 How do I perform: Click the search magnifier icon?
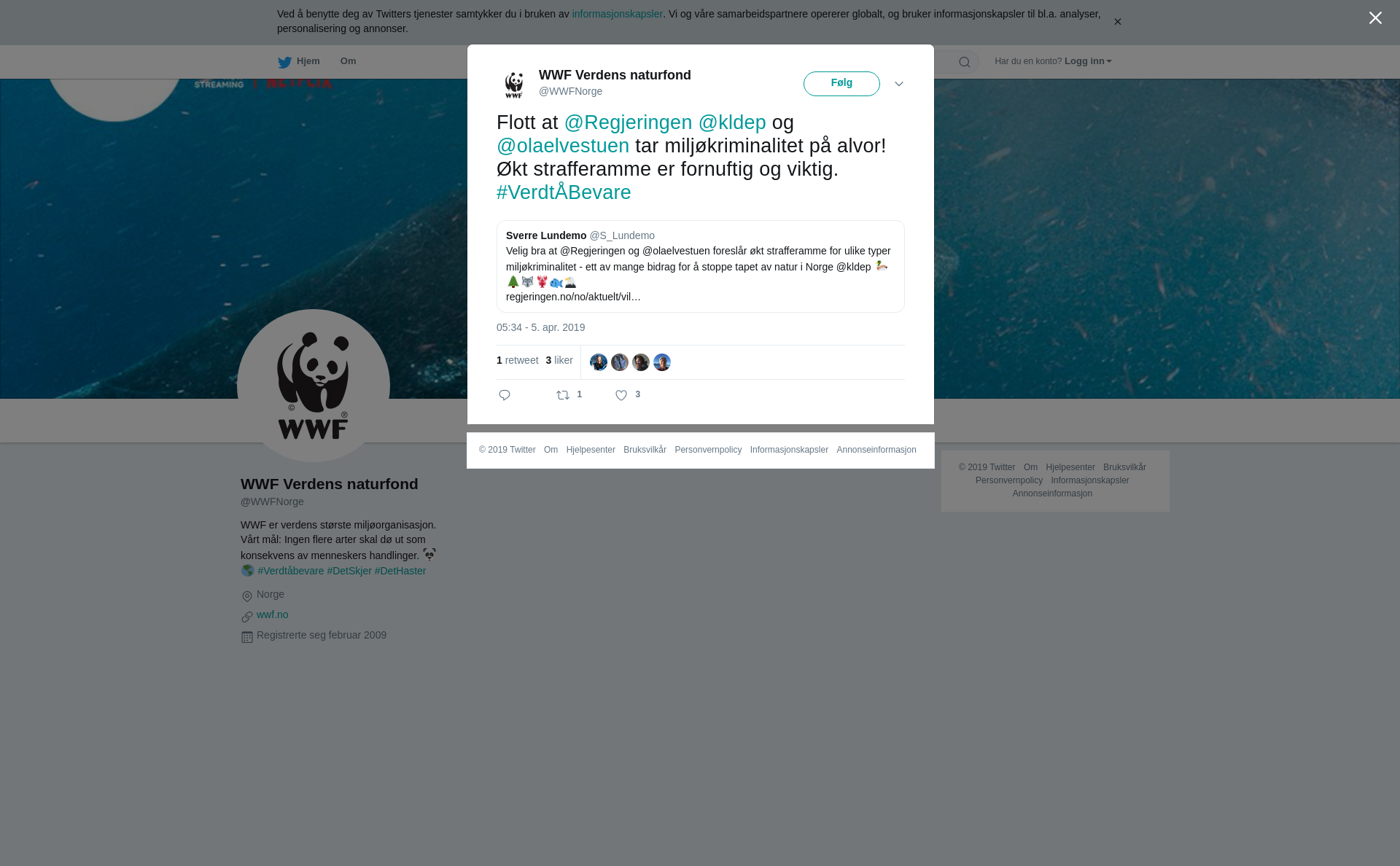tap(965, 62)
